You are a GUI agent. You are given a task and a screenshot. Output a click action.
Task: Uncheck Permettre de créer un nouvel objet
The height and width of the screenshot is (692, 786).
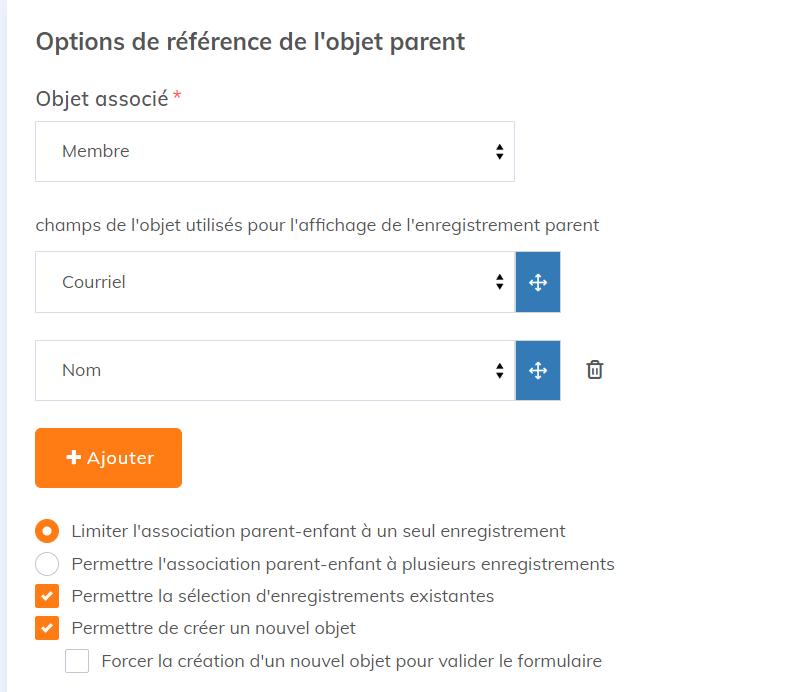click(47, 628)
